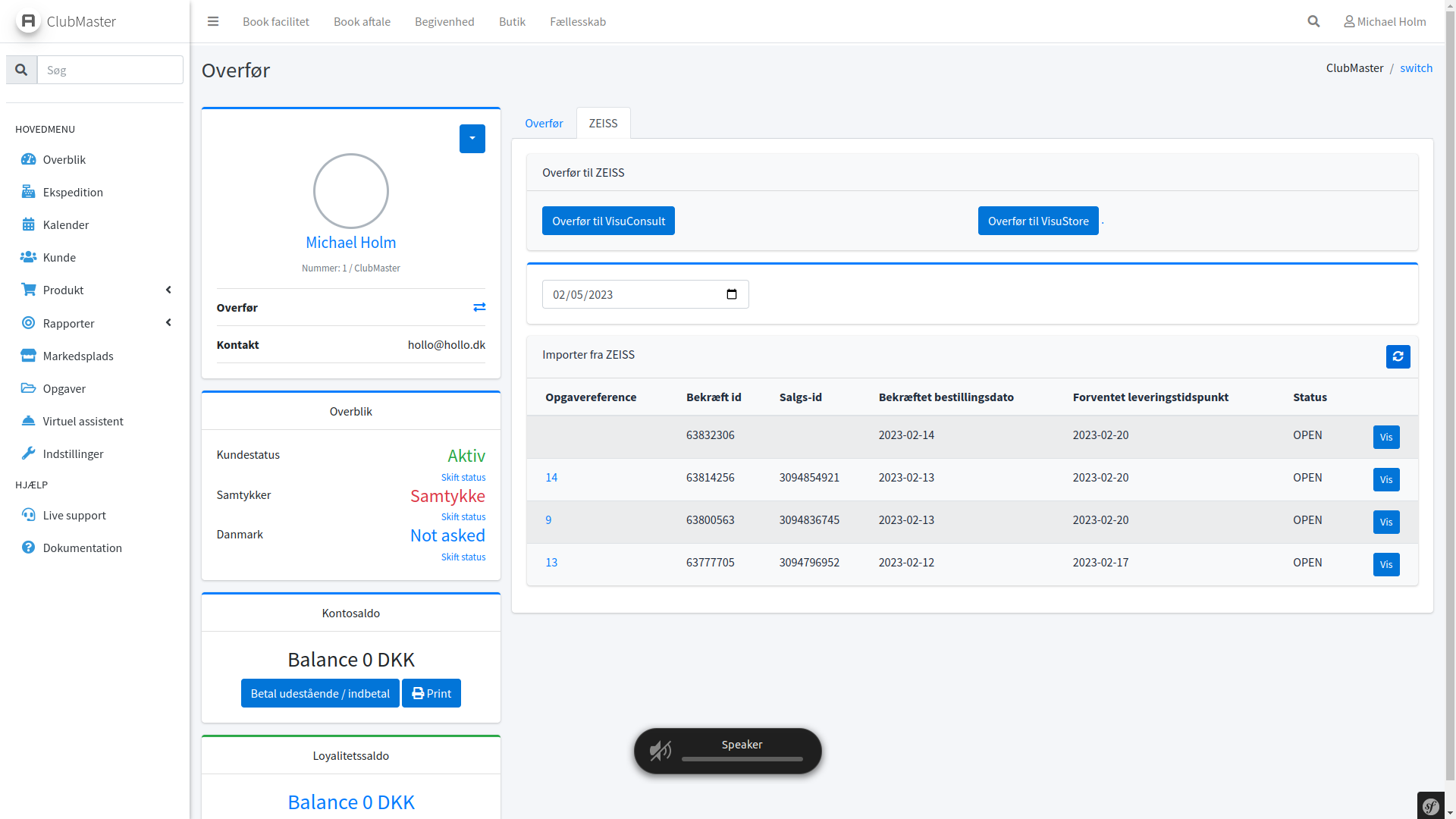Adjust the Speaker volume slider

point(742,758)
